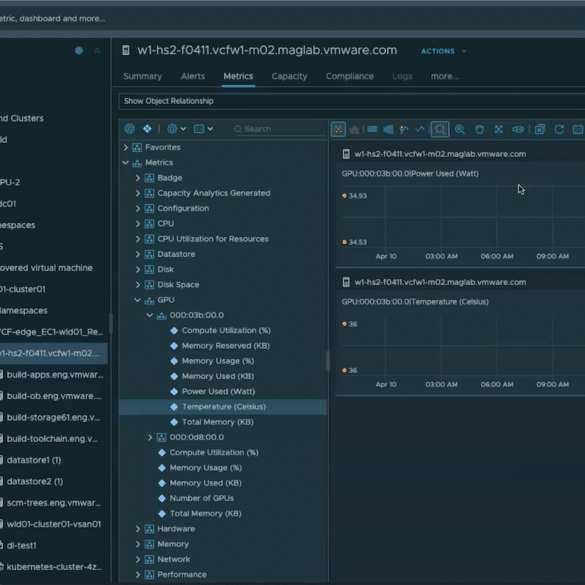This screenshot has width=585, height=585.
Task: Click the host icon next to page title
Action: (x=126, y=50)
